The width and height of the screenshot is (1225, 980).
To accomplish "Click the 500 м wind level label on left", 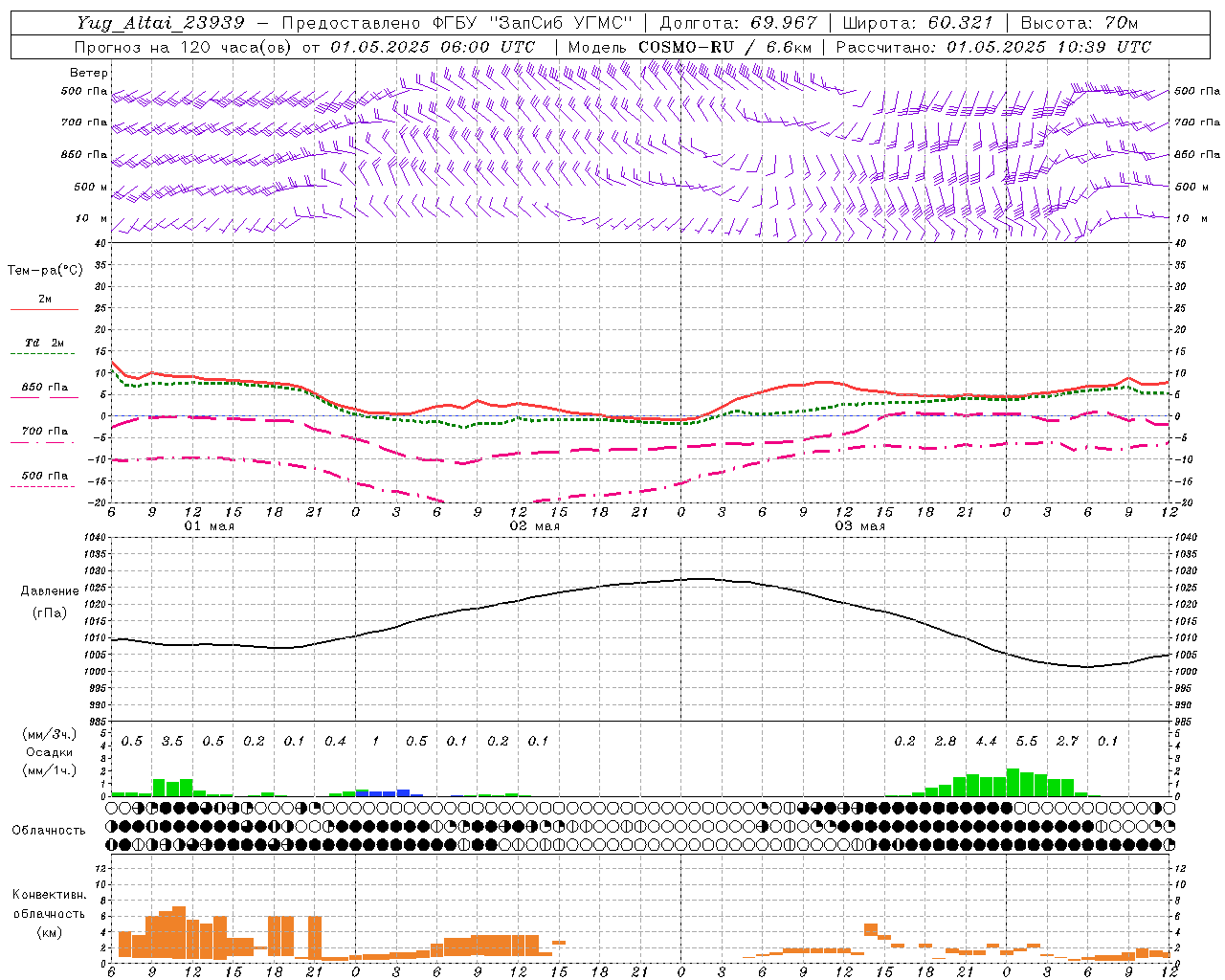I will tap(91, 188).
